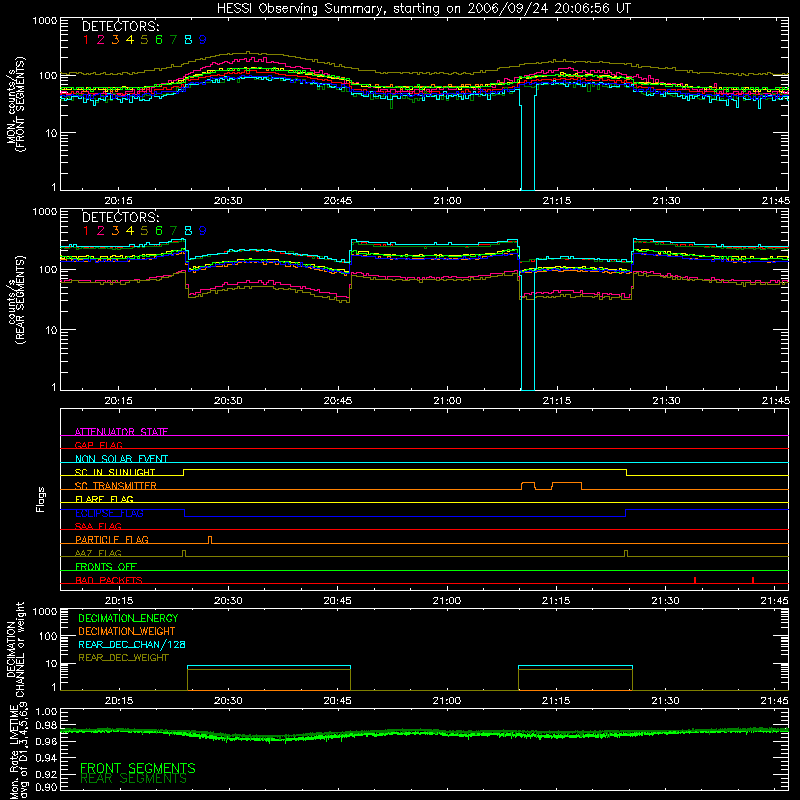Click the FLARE_FLAG label
Image resolution: width=800 pixels, height=800 pixels.
pos(104,499)
